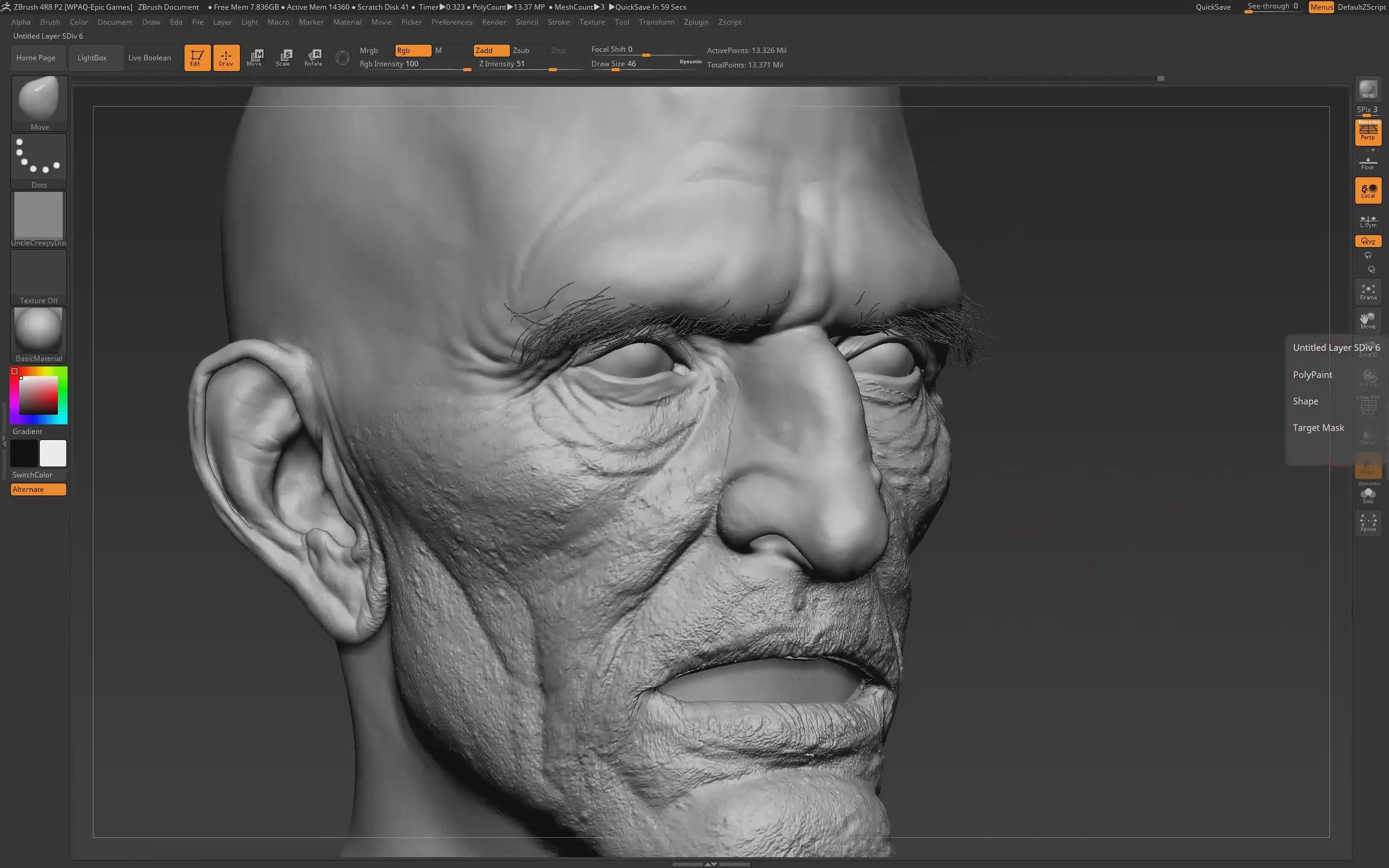Open the Zplugin menu
1389x868 pixels.
point(696,22)
